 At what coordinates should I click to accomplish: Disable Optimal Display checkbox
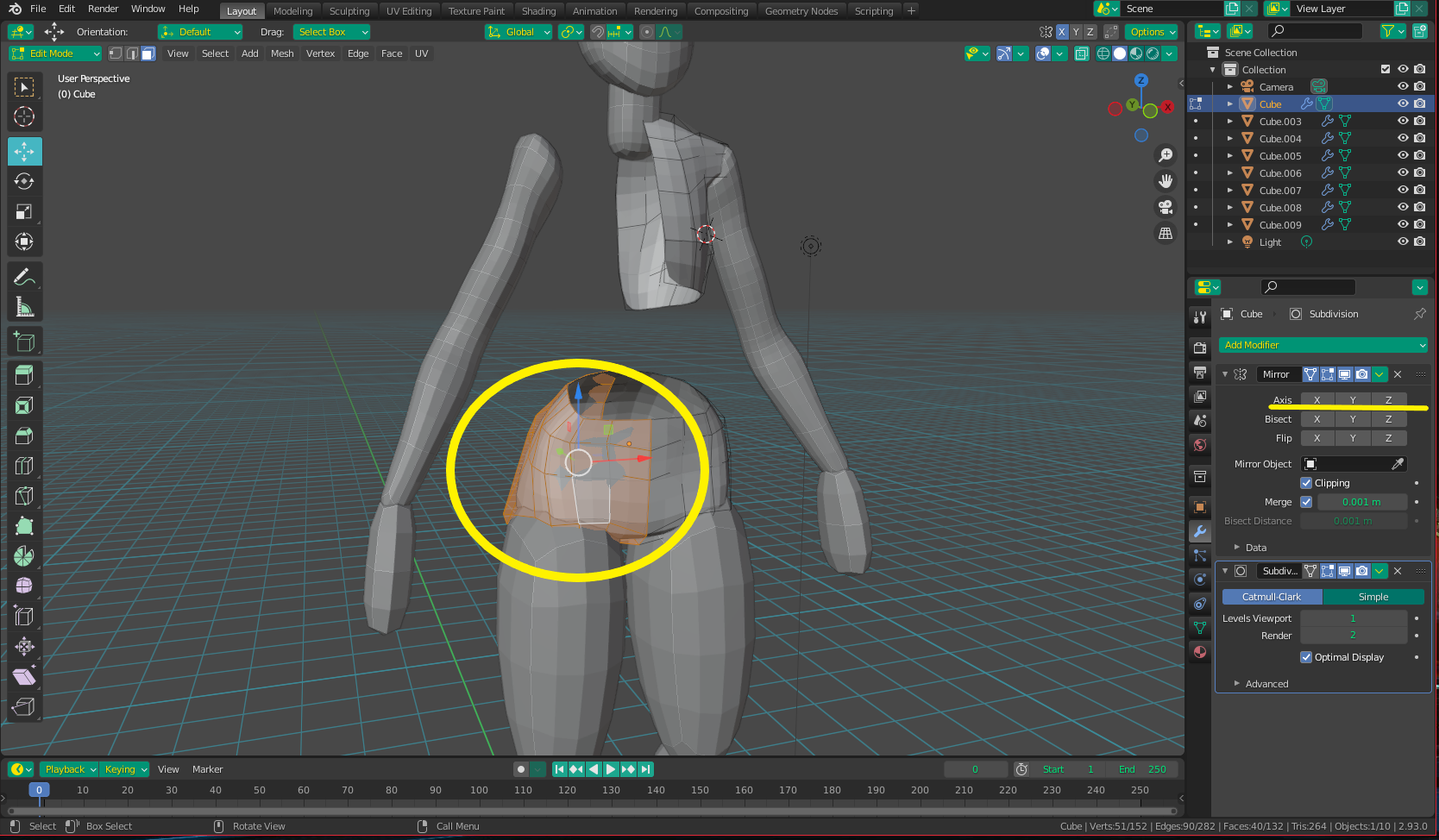(1306, 657)
